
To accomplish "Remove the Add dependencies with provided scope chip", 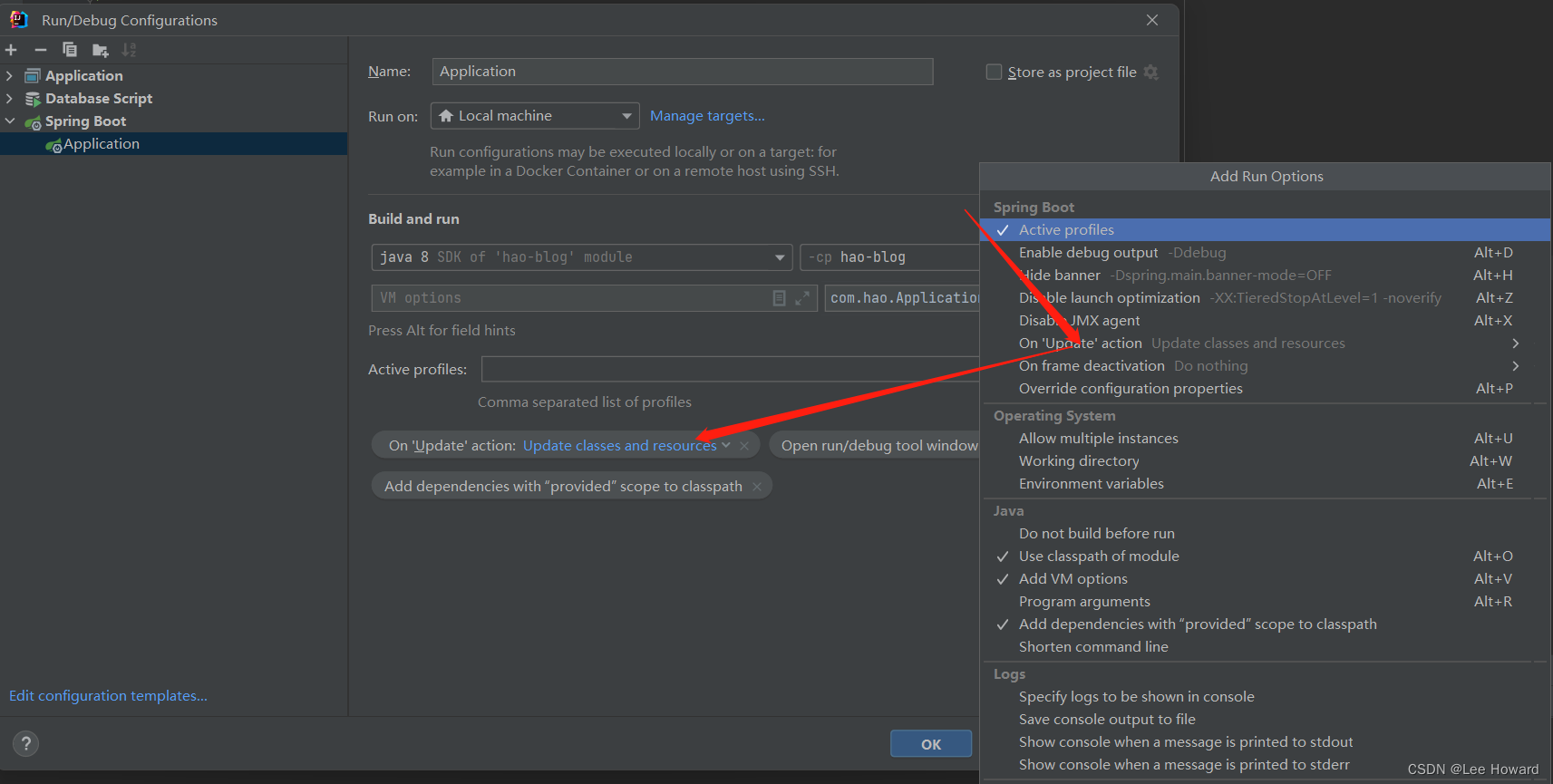I will pos(757,487).
